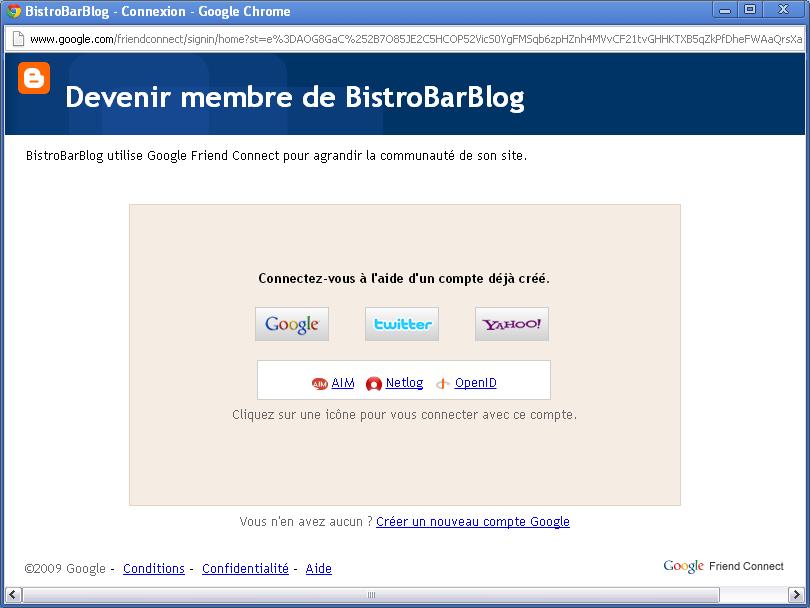Screen dimensions: 810x608
Task: Click the horizontal scrollbar thumb
Action: 371,595
